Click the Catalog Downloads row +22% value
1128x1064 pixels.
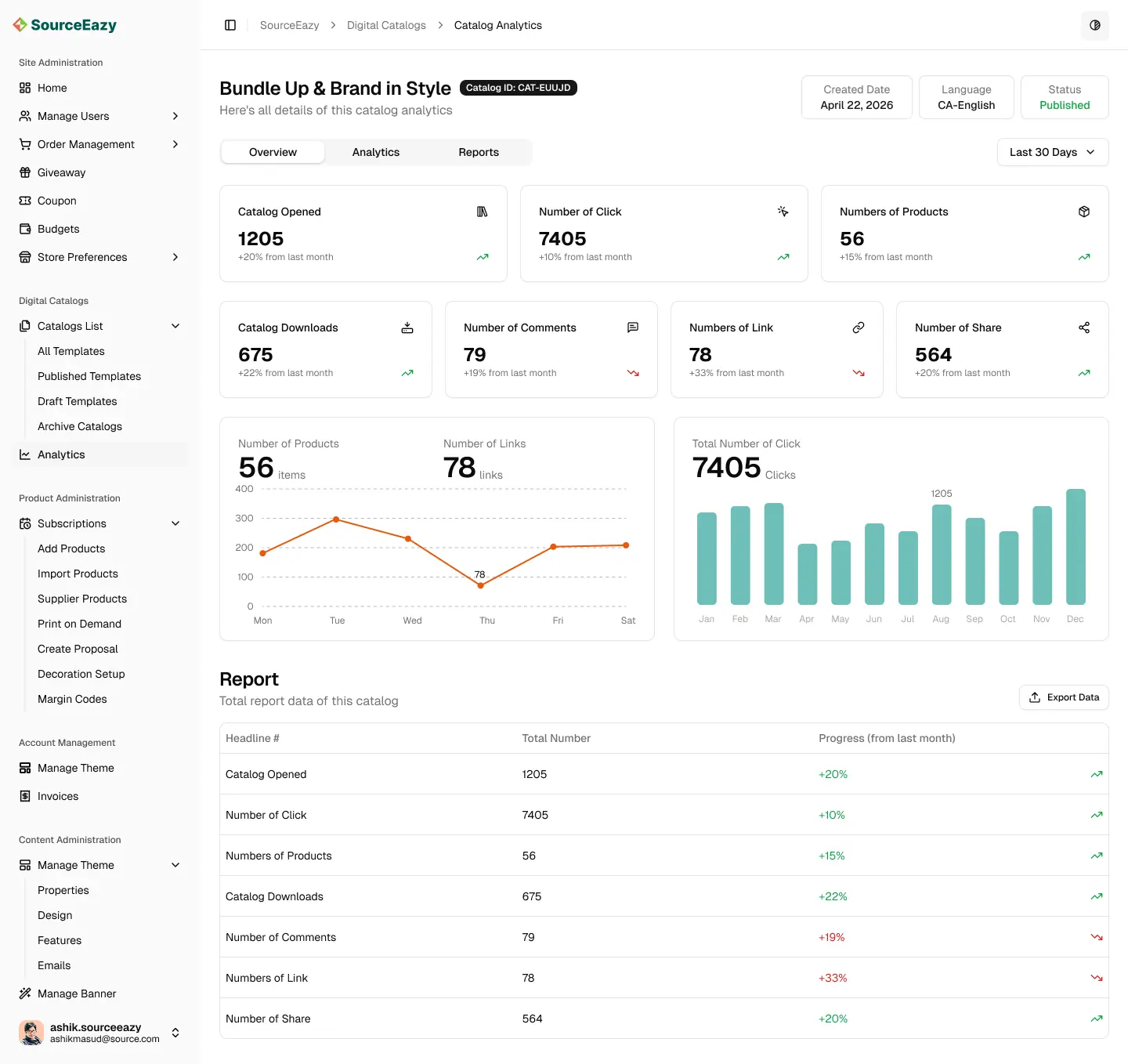833,896
